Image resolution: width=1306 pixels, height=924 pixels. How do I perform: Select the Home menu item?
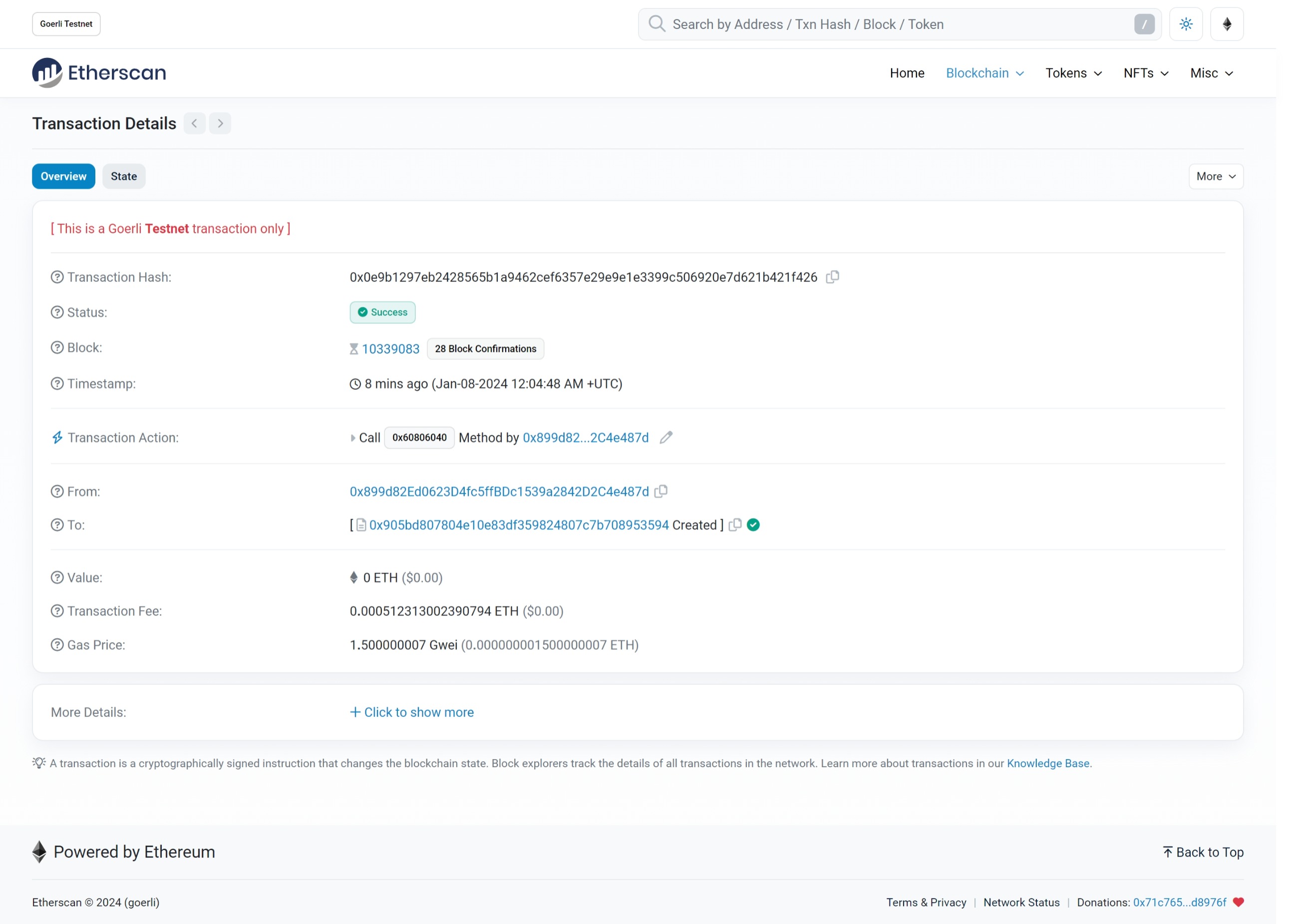907,73
